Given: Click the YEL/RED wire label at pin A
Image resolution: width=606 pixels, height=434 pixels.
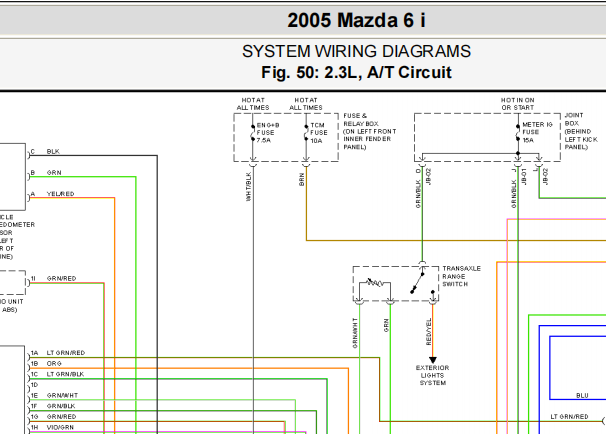Looking at the screenshot, I should 60,194.
